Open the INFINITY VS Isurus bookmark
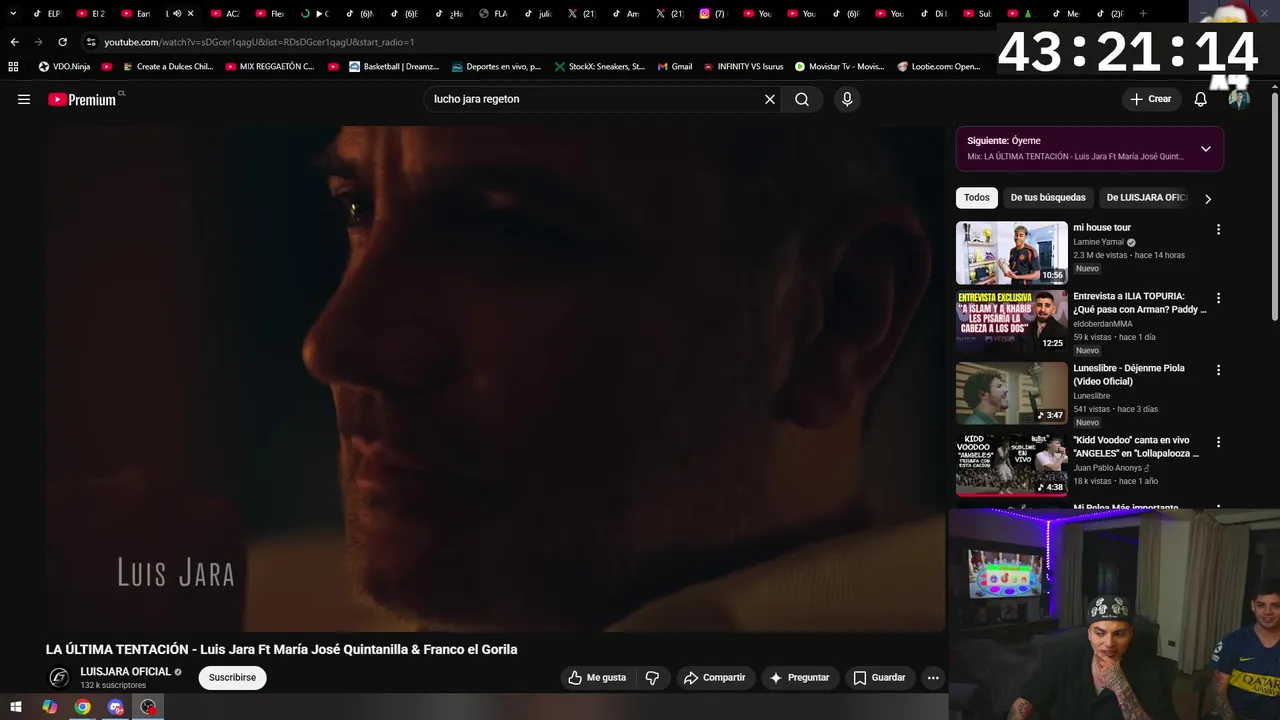The width and height of the screenshot is (1280, 720). 743,67
